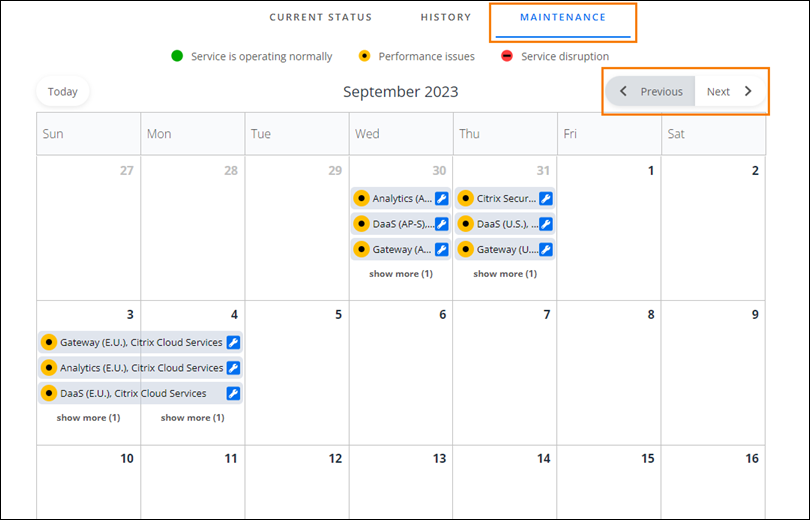The width and height of the screenshot is (810, 520).
Task: Advance to the Next month
Action: click(x=729, y=92)
